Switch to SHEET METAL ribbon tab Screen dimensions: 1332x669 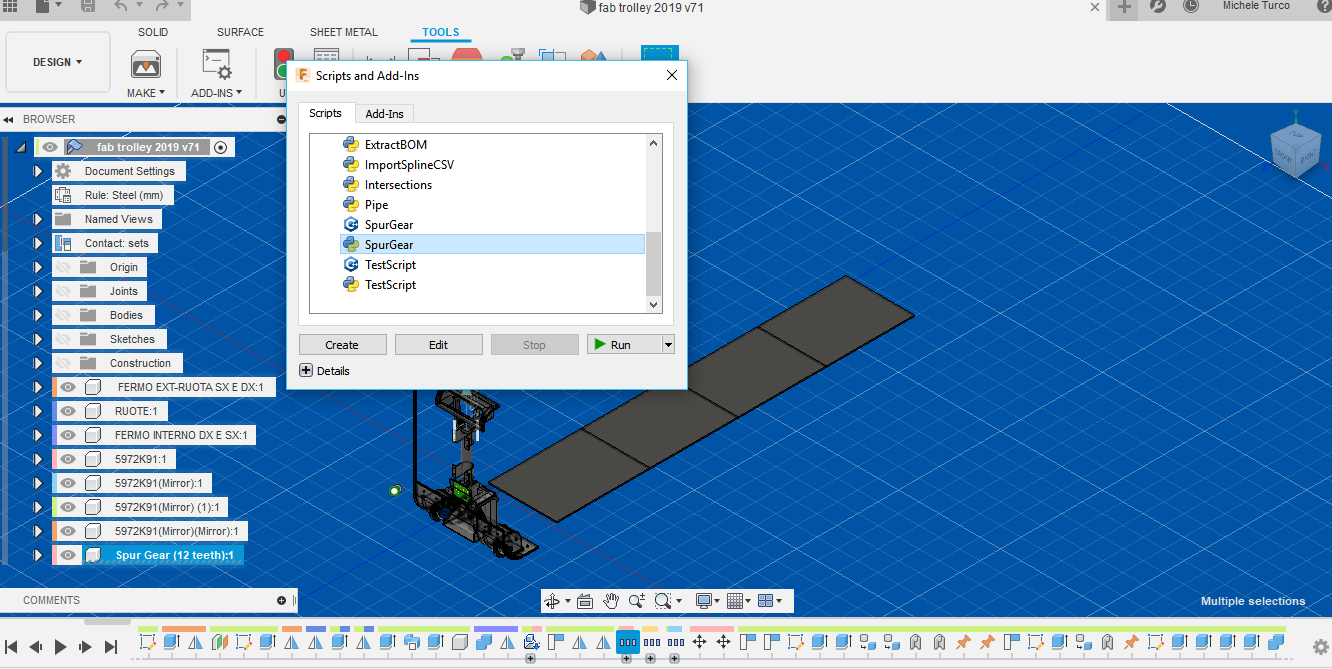click(344, 32)
